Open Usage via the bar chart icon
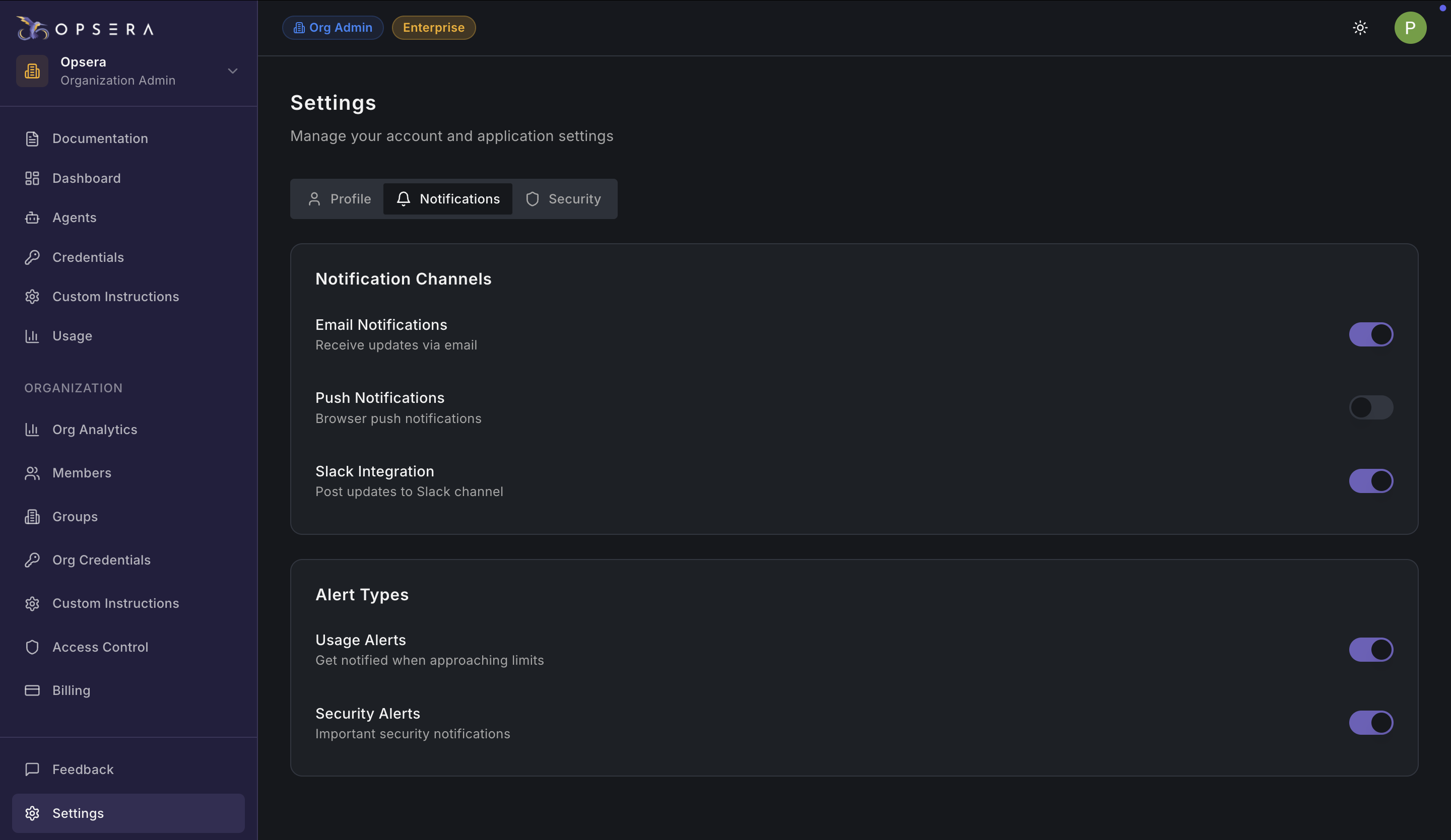The height and width of the screenshot is (840, 1451). coord(32,336)
